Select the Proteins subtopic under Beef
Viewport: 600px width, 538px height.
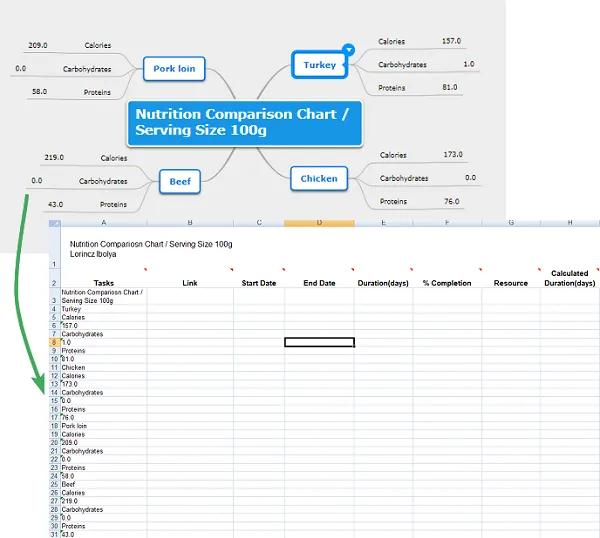(113, 204)
